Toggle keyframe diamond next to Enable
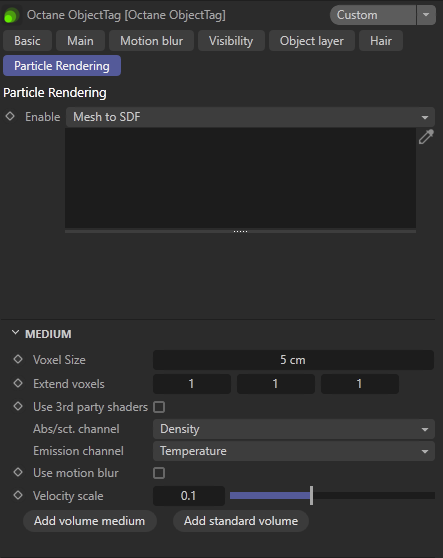Viewport: 443px width, 558px height. coord(10,116)
